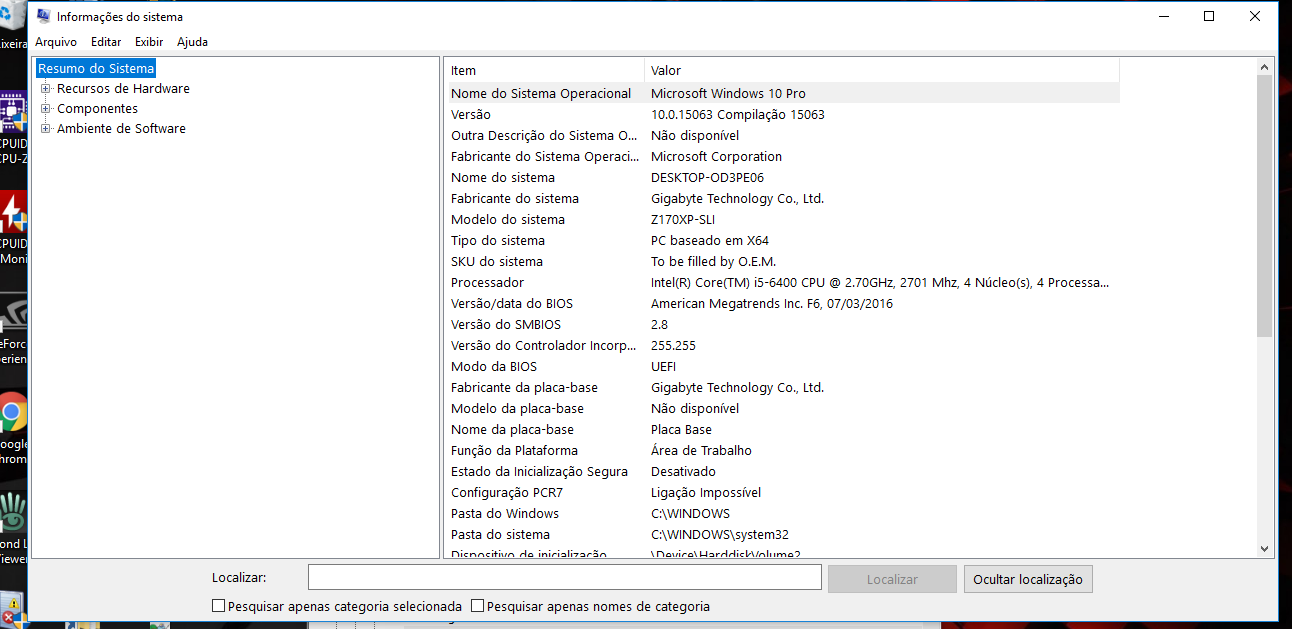Click the value 'Área de Trabalho'

click(x=701, y=450)
